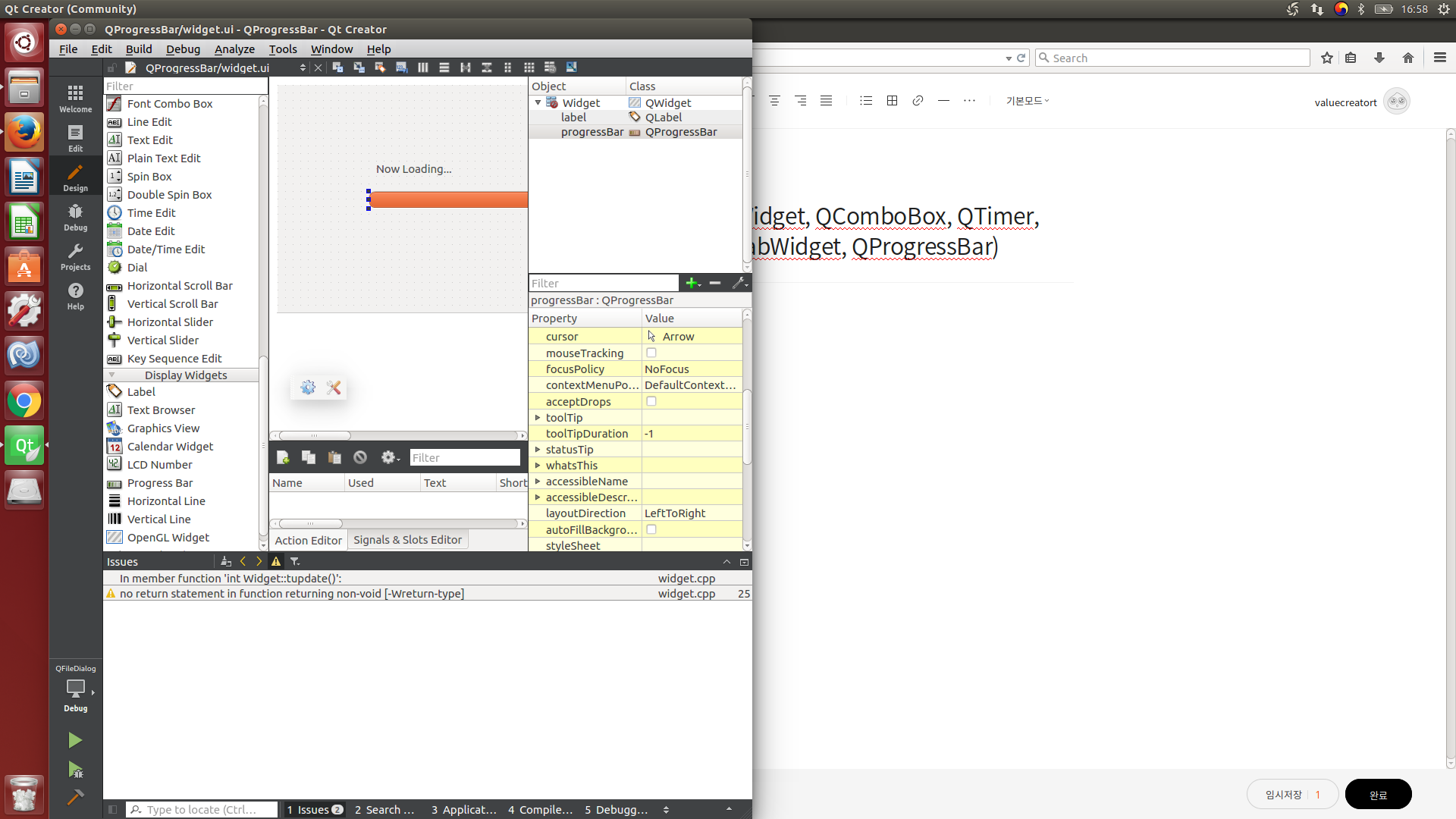The image size is (1456, 819).
Task: Toggle the acceptDrops checkbox
Action: tap(651, 401)
